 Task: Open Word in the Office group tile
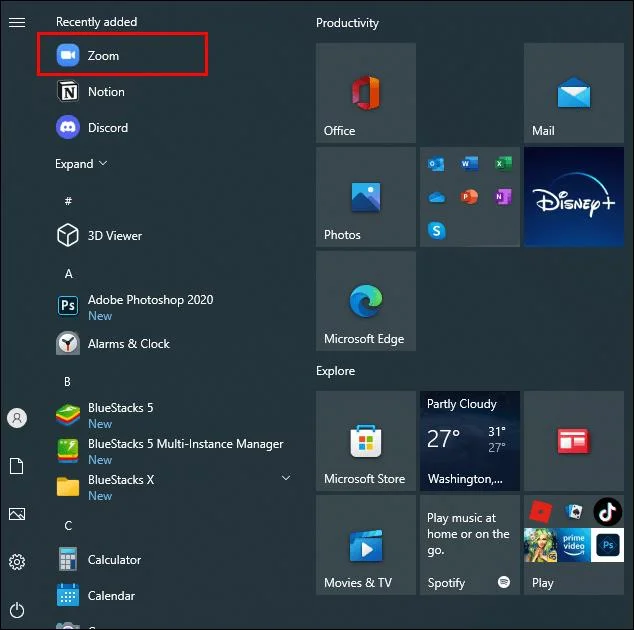click(x=469, y=163)
